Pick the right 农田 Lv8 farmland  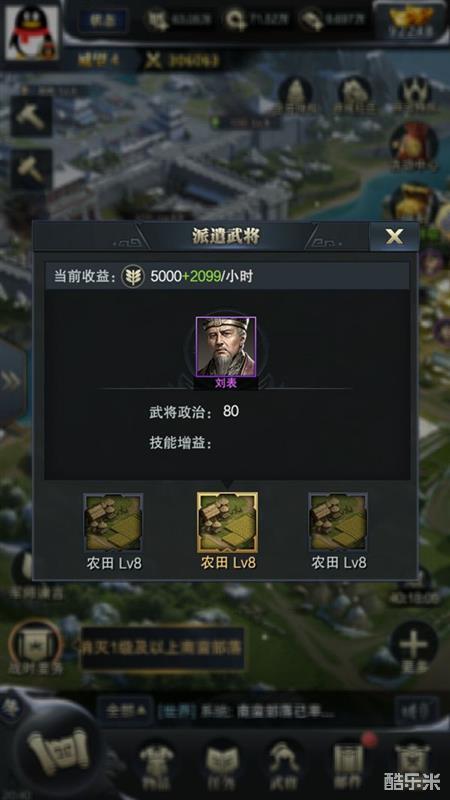(338, 523)
